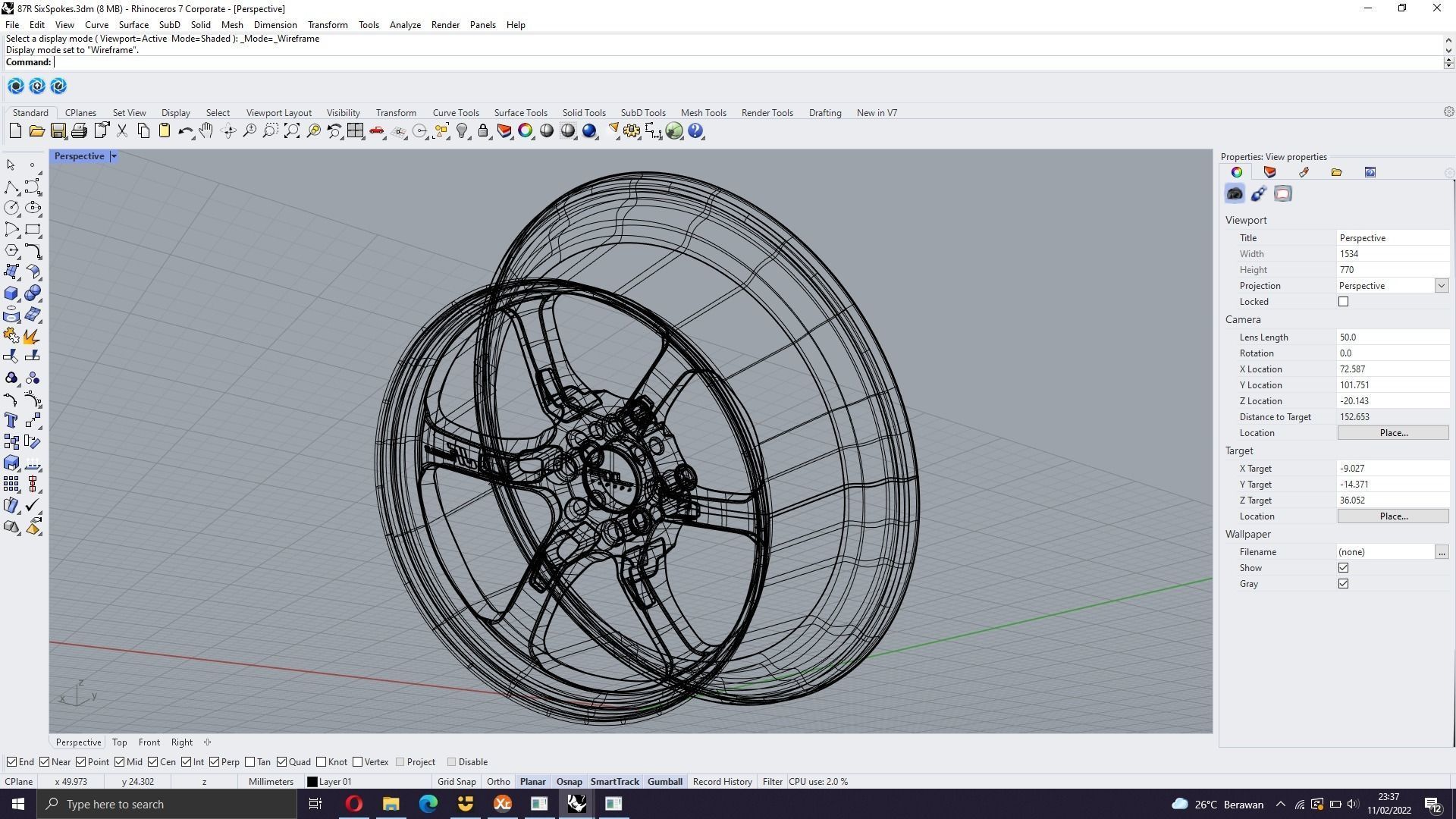Click the Cut scissors icon
The width and height of the screenshot is (1456, 819).
(122, 131)
